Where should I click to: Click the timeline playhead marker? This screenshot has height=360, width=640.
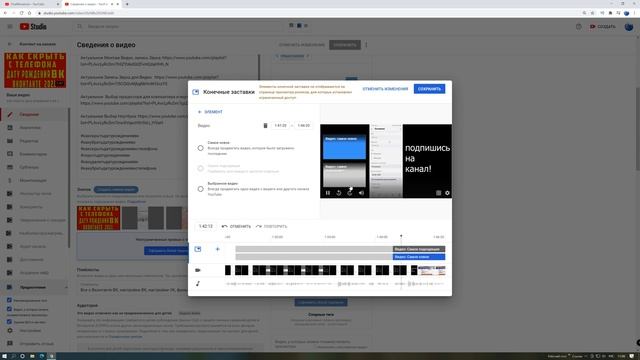pos(401,236)
